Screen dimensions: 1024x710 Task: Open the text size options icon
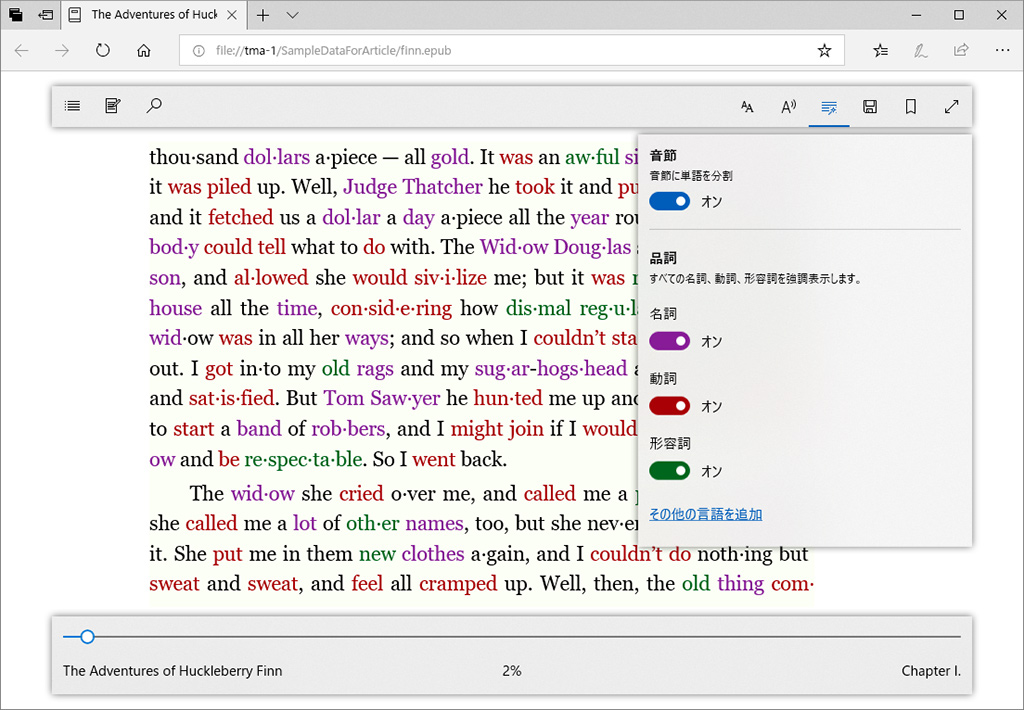[747, 106]
